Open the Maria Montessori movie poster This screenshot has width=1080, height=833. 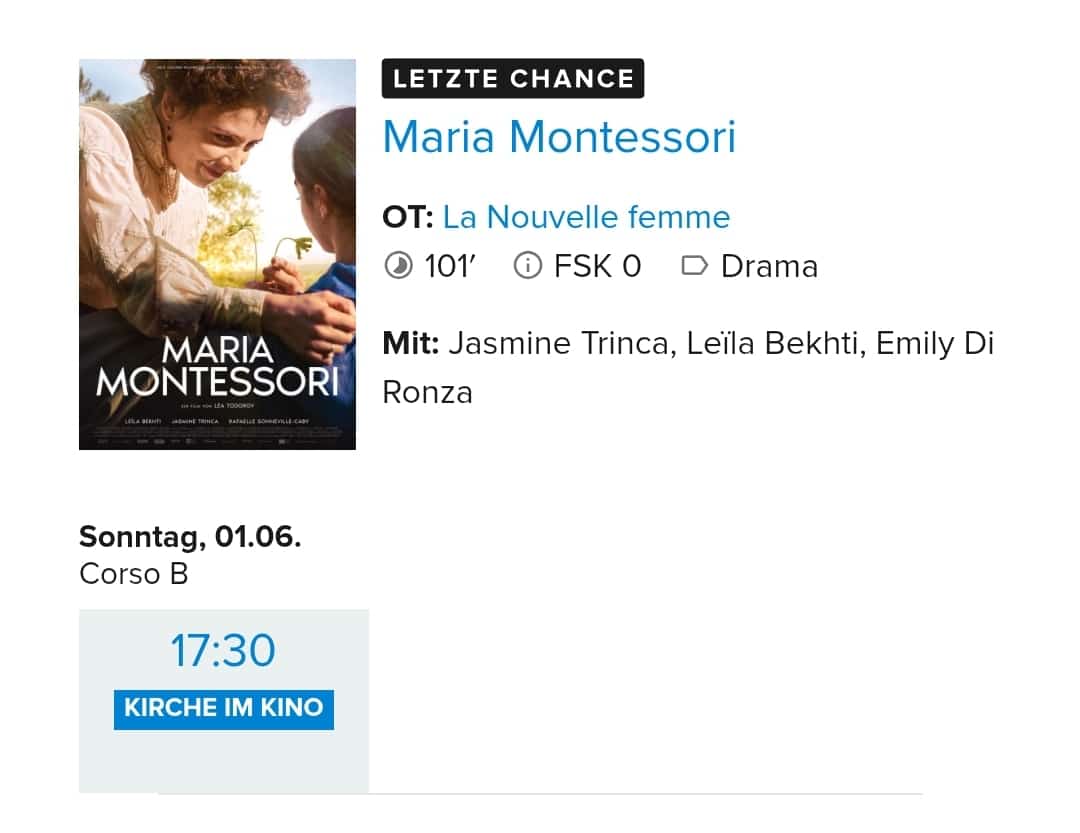tap(218, 254)
